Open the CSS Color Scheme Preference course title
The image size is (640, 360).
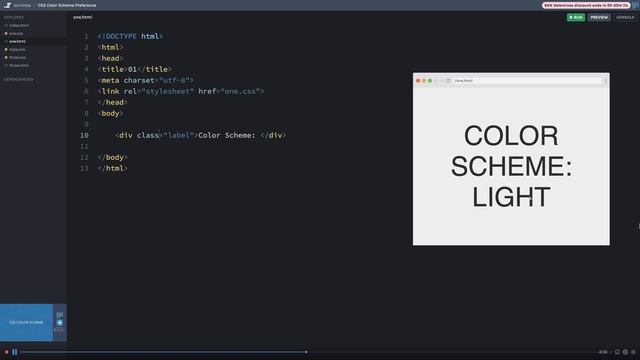coord(67,5)
